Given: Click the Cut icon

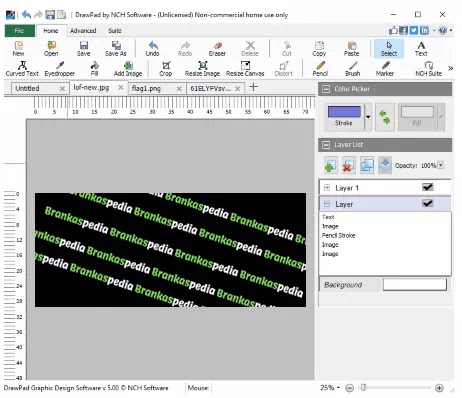Looking at the screenshot, I should click(x=287, y=49).
